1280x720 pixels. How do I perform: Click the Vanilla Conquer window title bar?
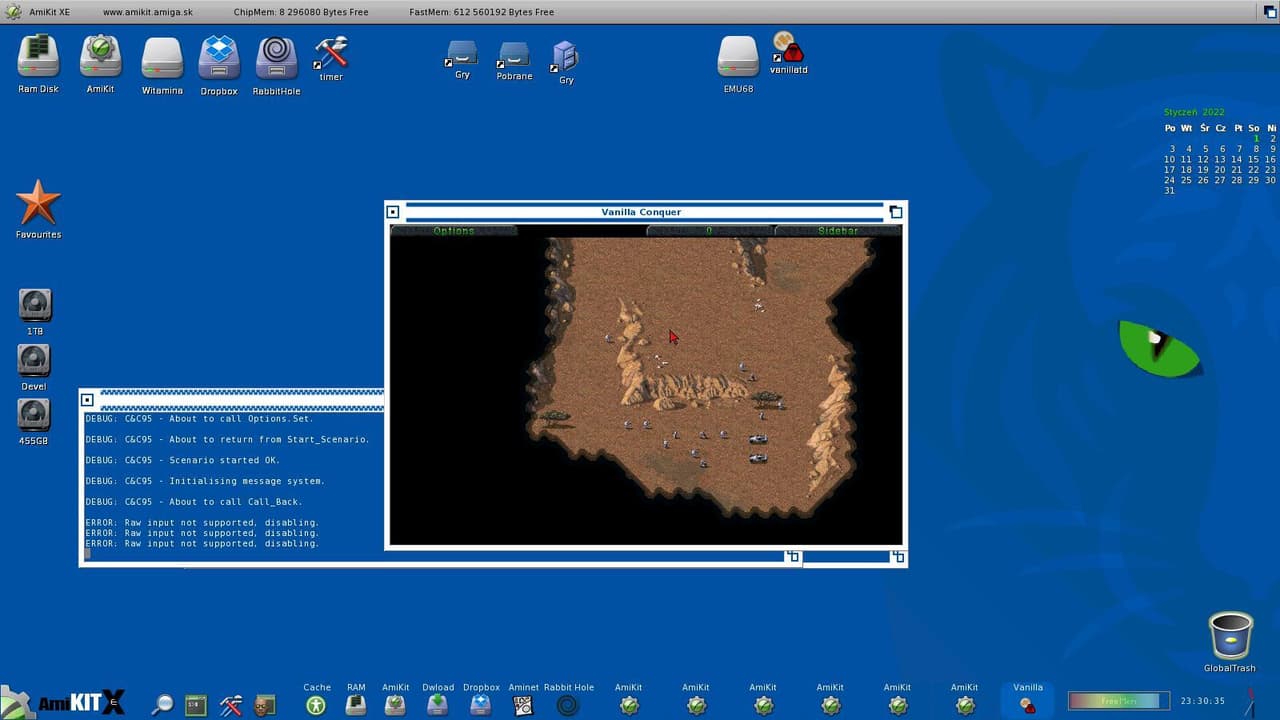641,212
